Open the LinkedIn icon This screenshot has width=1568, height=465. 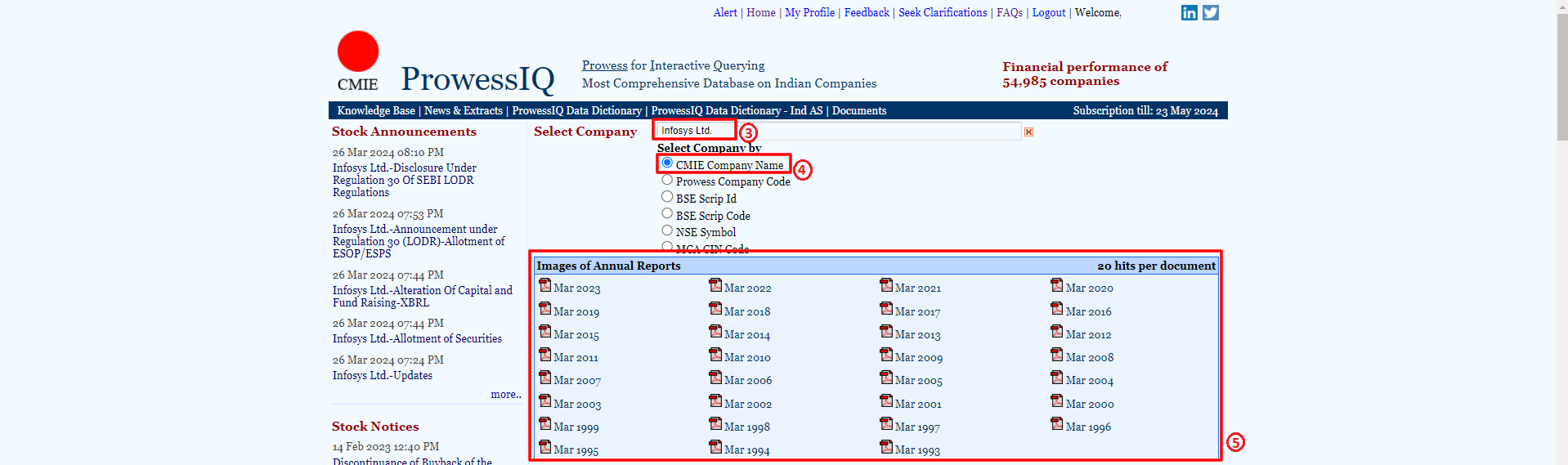click(1189, 12)
